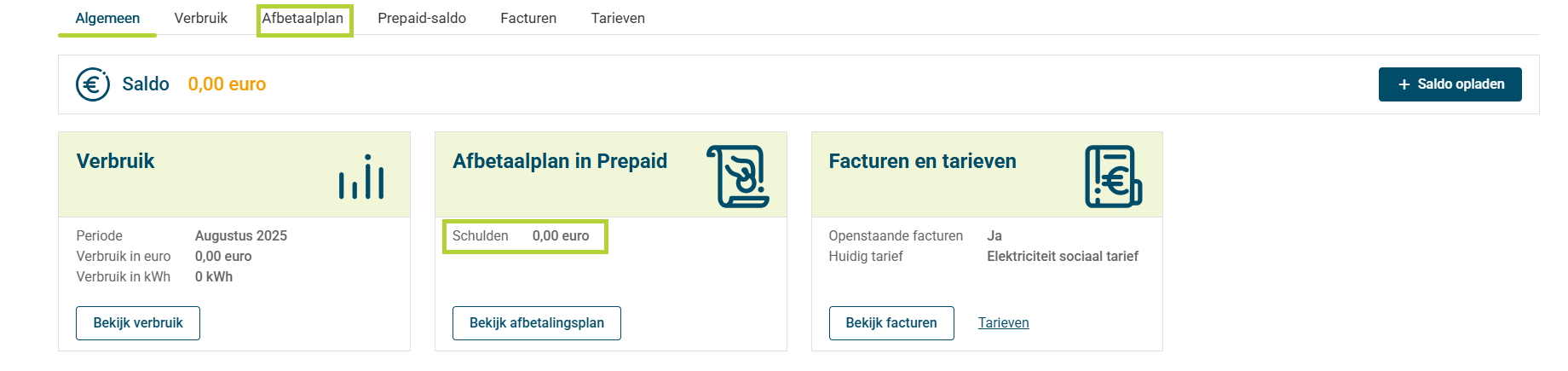Viewport: 1568px width, 371px height.
Task: Follow the underlined Tarieven link
Action: 1004,323
